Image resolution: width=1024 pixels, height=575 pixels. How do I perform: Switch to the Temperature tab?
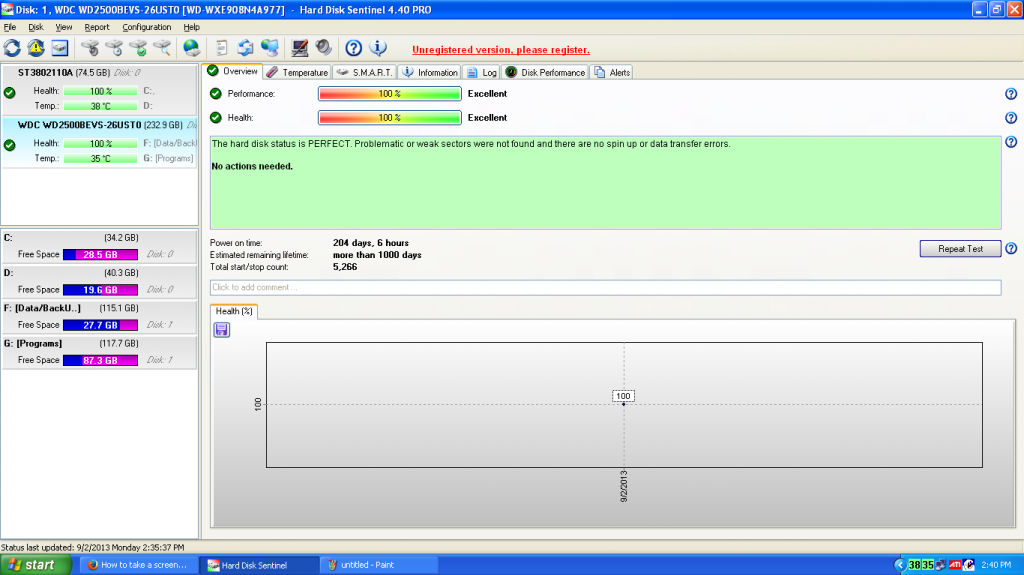pyautogui.click(x=297, y=73)
